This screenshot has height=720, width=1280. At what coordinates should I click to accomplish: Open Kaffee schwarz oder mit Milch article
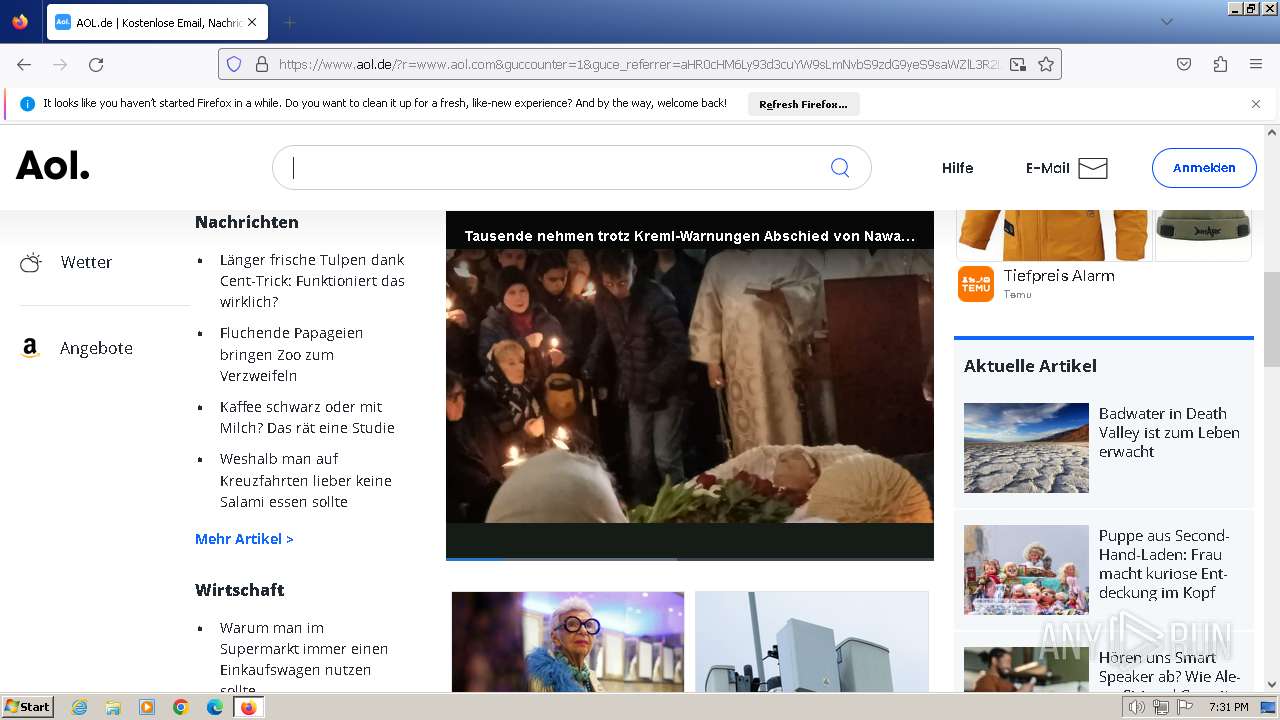[x=307, y=417]
